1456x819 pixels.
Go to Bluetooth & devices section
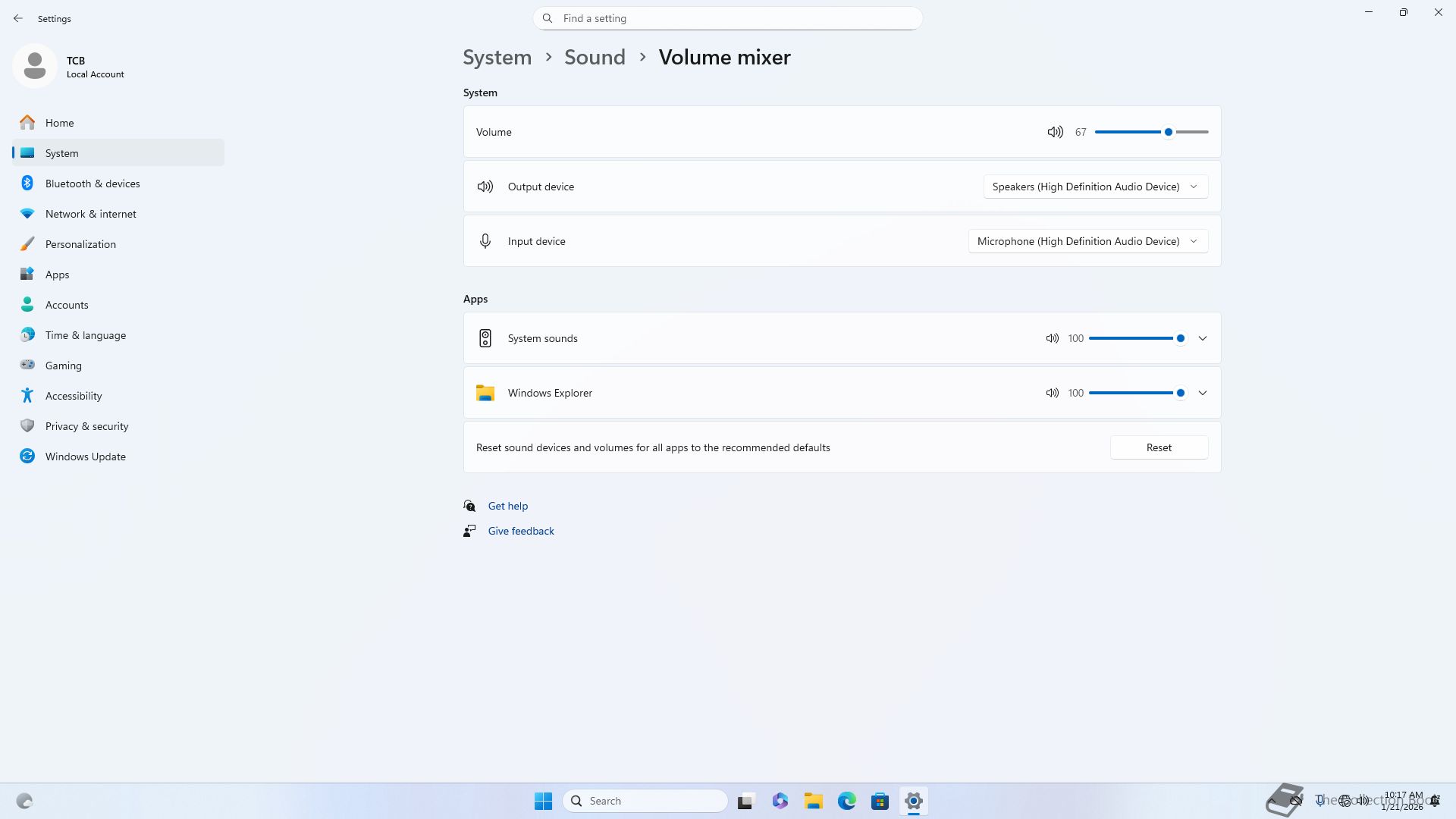tap(93, 184)
